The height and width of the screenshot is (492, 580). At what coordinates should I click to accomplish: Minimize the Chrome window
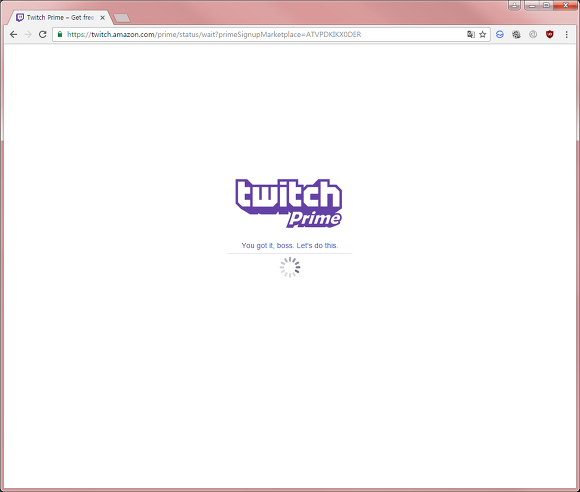click(x=532, y=5)
